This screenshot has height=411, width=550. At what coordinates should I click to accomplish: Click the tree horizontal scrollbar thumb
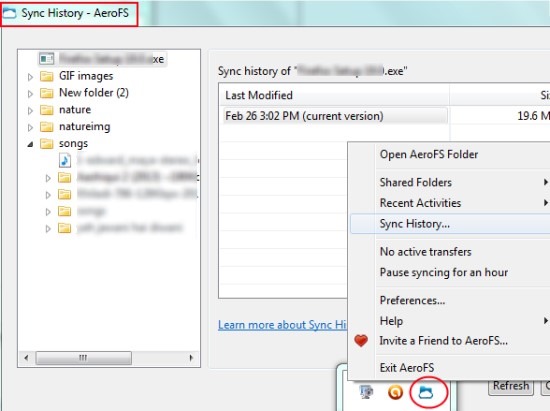coord(84,358)
